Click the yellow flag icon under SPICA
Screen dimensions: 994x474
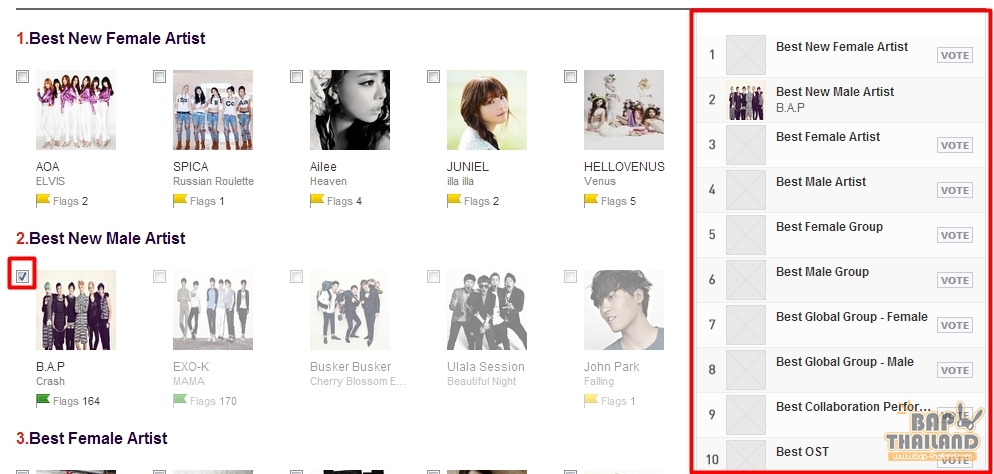[180, 201]
